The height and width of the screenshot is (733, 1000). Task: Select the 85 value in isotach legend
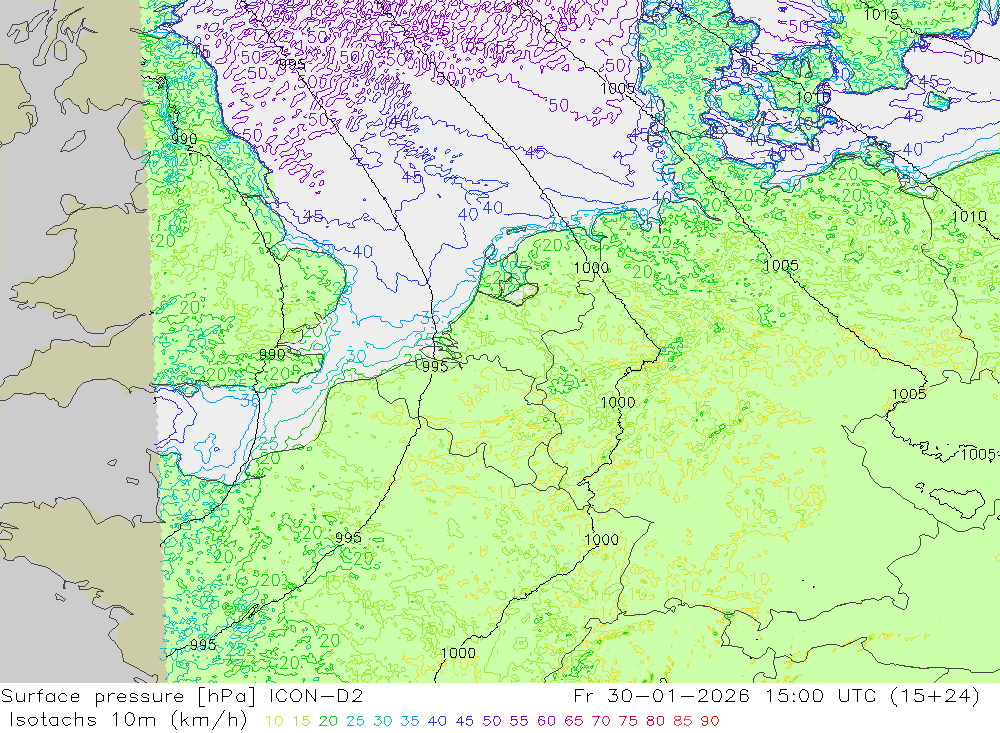[x=682, y=721]
